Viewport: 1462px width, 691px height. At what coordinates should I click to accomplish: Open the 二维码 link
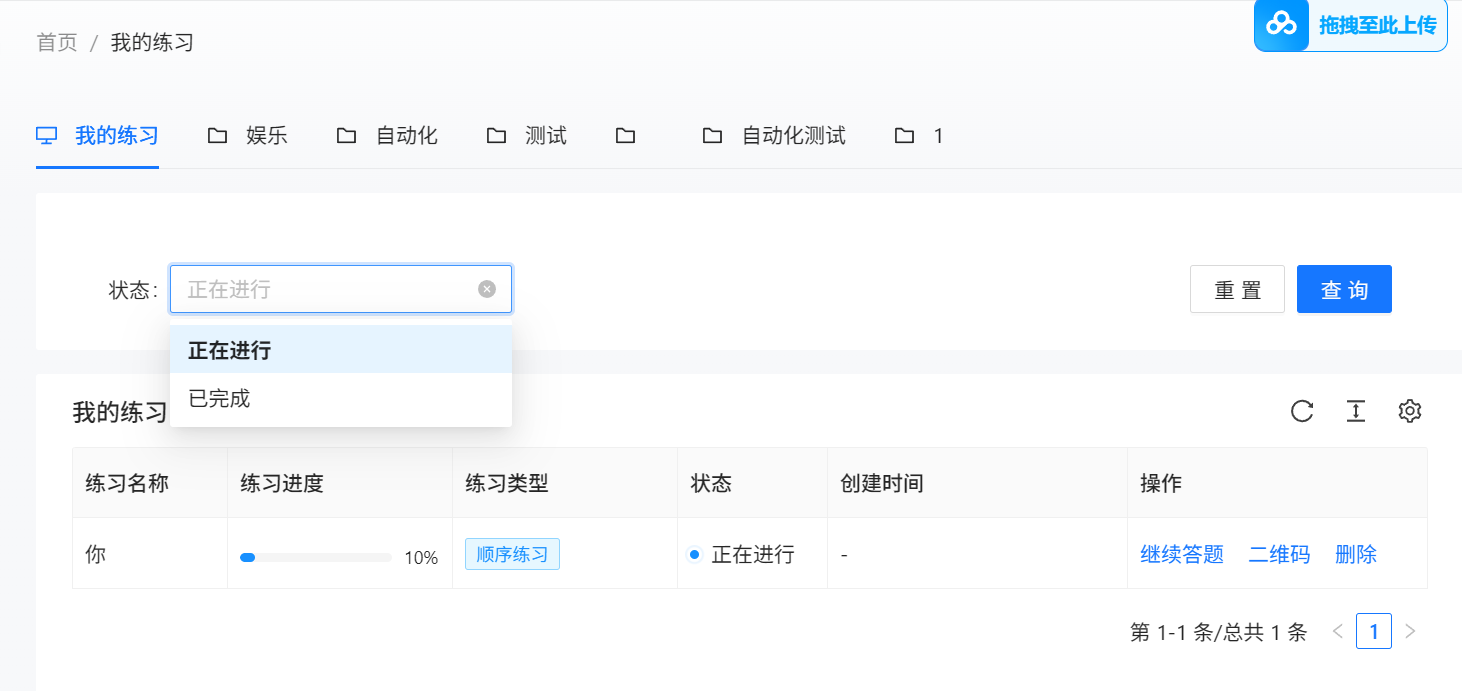[1279, 554]
